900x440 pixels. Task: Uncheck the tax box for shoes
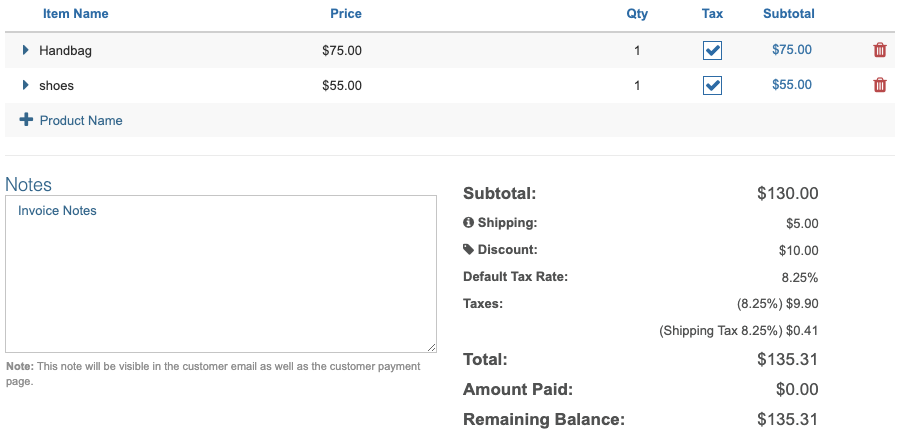(712, 85)
